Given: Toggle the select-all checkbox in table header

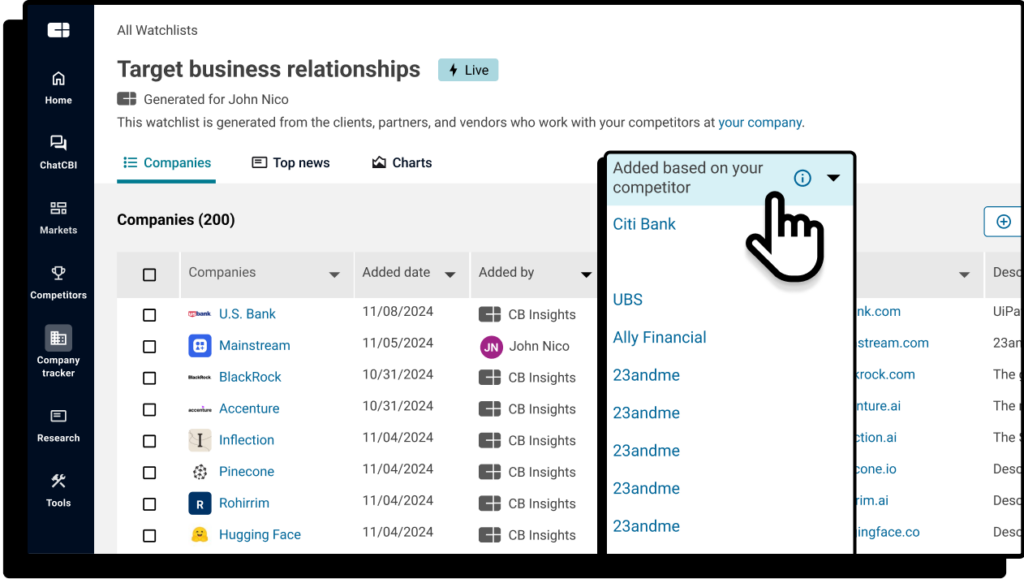Looking at the screenshot, I should tap(149, 274).
